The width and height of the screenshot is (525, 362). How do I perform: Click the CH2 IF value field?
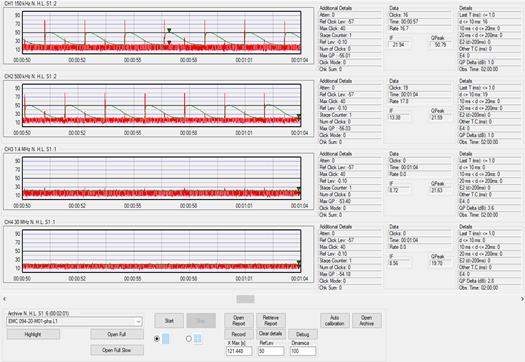pyautogui.click(x=399, y=118)
